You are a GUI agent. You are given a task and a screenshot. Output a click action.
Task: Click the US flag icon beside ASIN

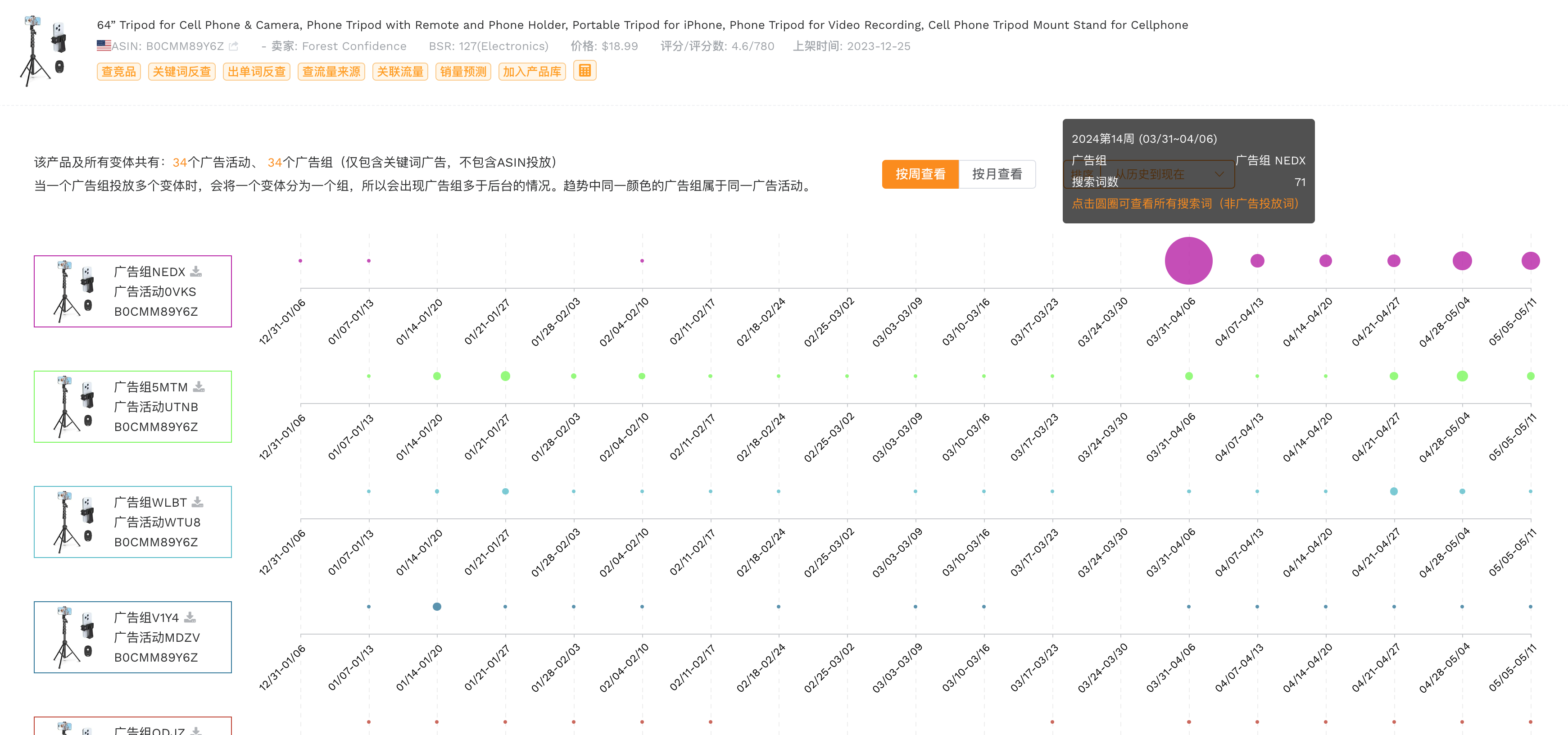click(104, 45)
